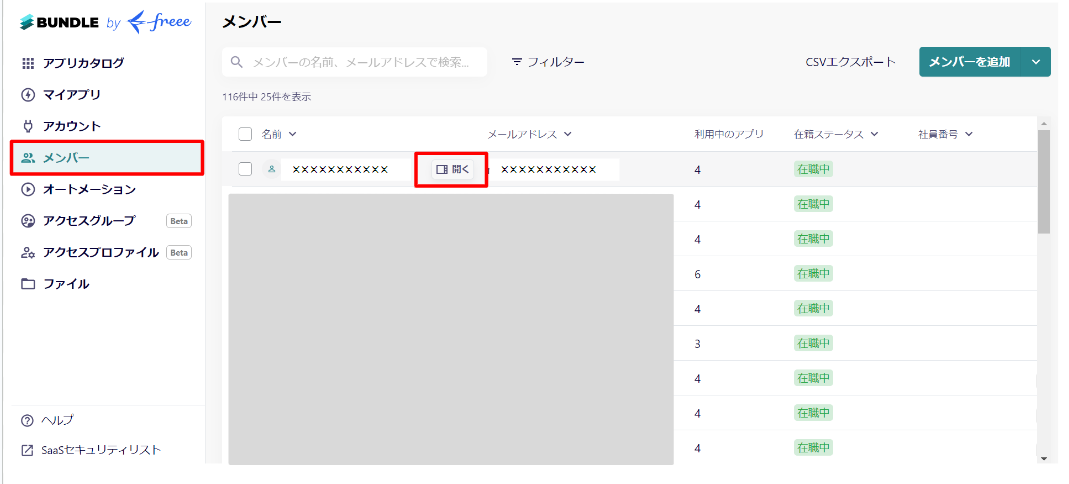Sort by 名前 column header
1069x484 pixels.
pyautogui.click(x=279, y=134)
